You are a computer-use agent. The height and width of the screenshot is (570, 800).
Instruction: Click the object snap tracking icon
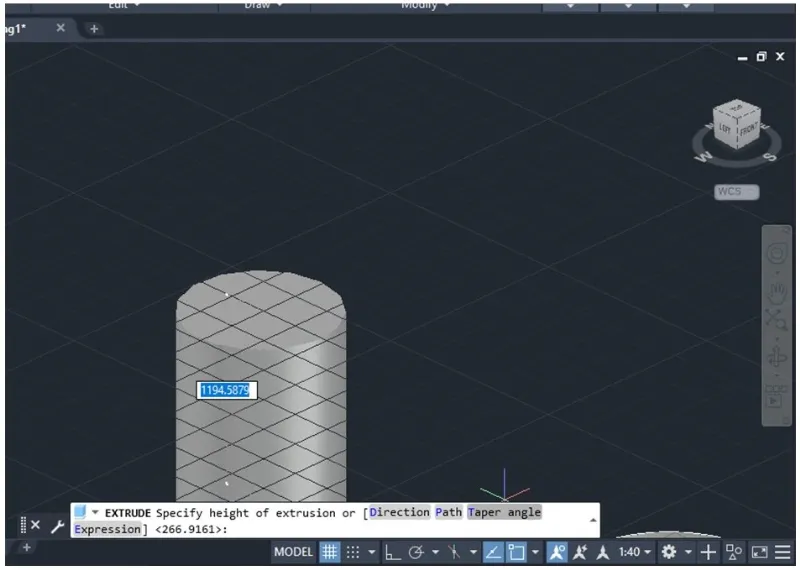[x=494, y=552]
